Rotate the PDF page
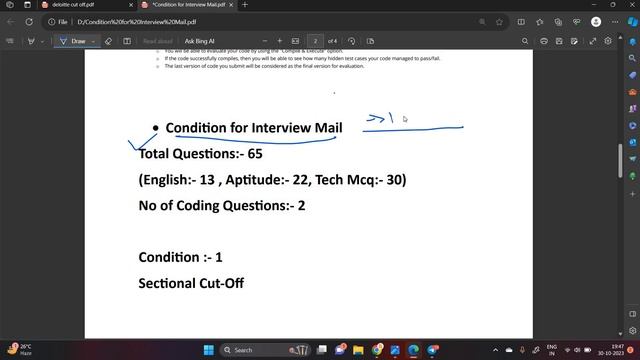The width and height of the screenshot is (640, 360). coord(351,41)
